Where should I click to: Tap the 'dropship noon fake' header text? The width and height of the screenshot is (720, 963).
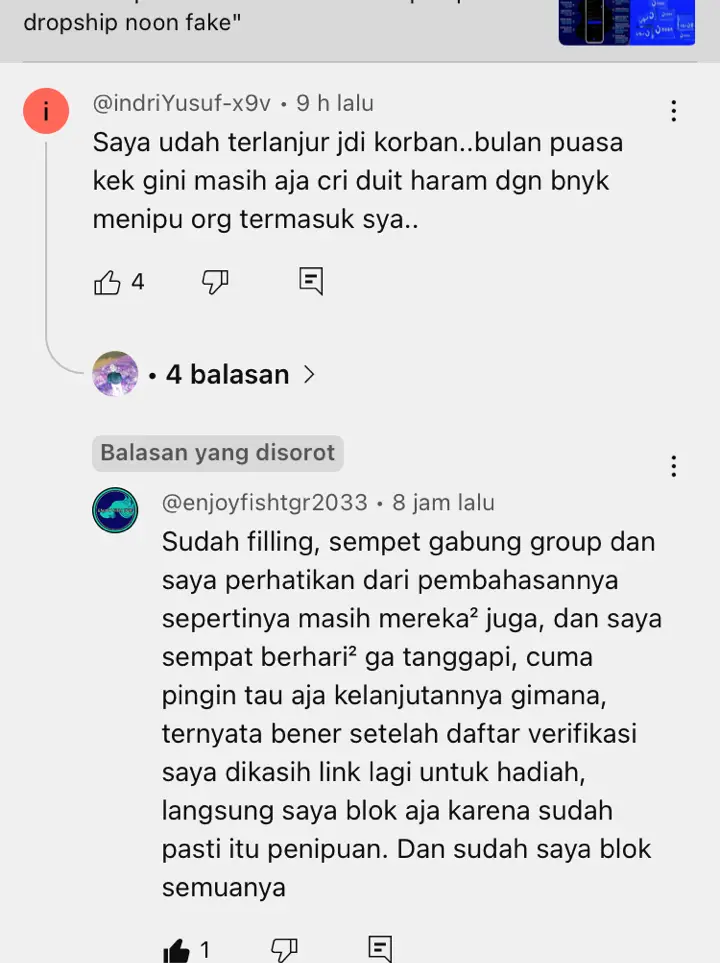(132, 22)
